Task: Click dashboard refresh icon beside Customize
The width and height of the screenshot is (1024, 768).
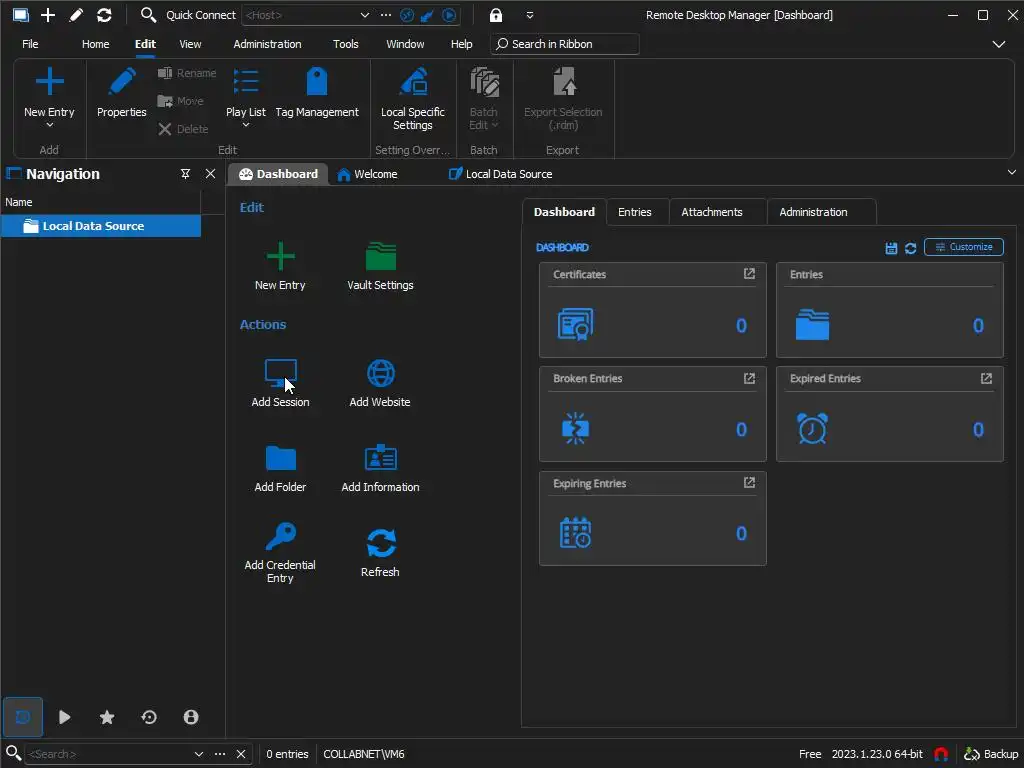Action: pos(910,248)
